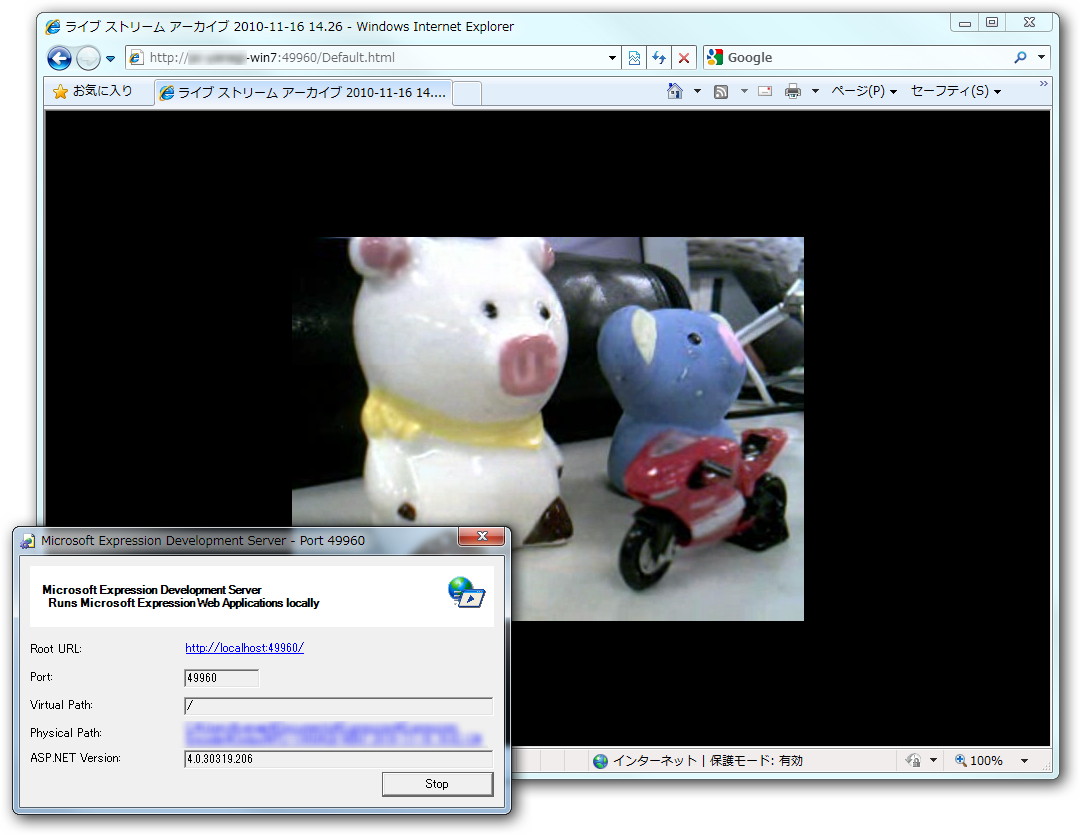Click the webcam video of pig figurines
Viewport: 1080px width, 835px height.
point(548,429)
